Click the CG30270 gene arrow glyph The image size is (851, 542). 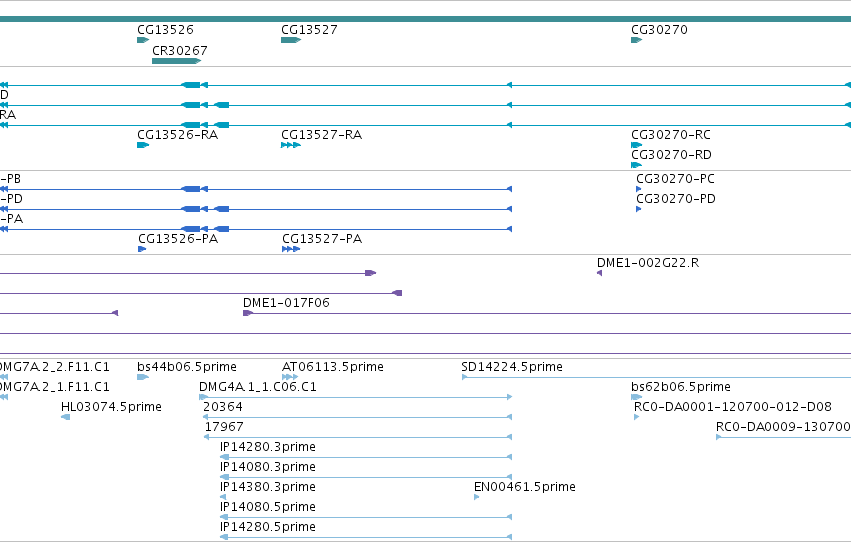pos(637,40)
